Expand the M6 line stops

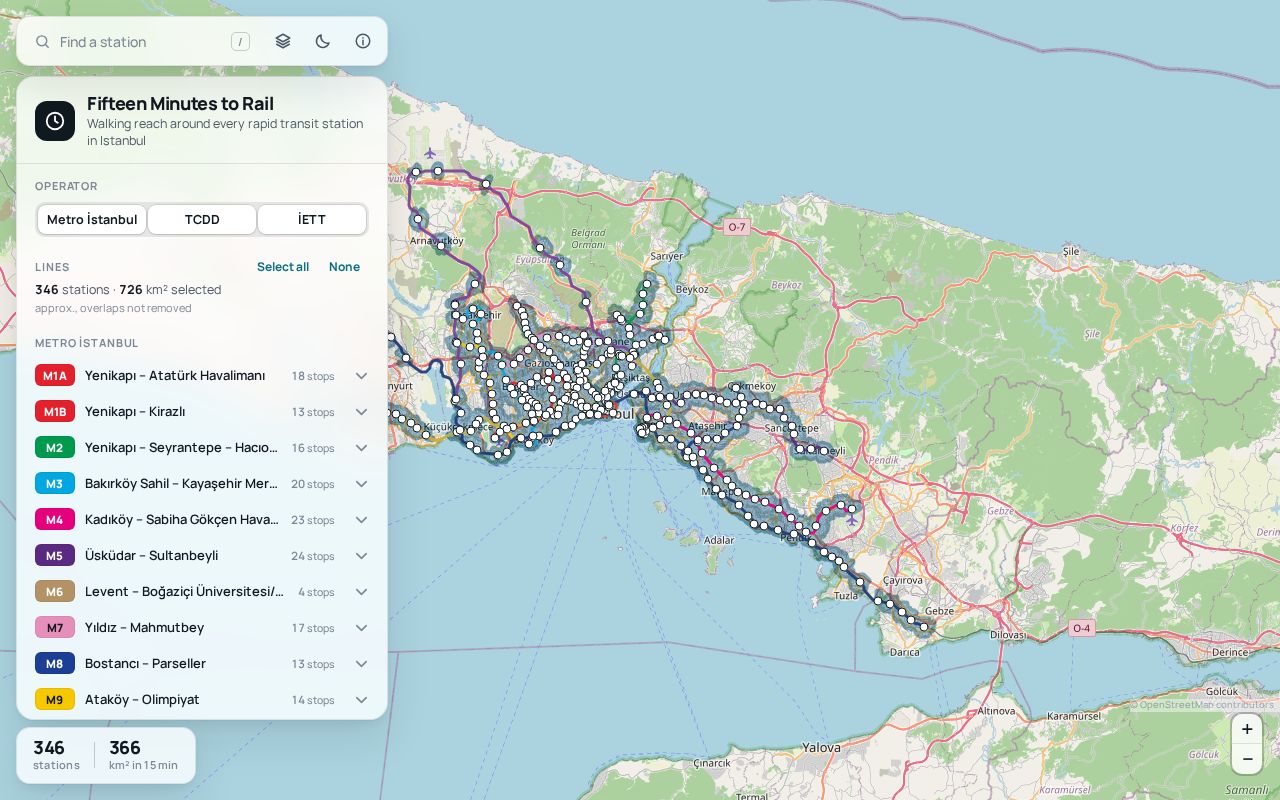pyautogui.click(x=361, y=592)
